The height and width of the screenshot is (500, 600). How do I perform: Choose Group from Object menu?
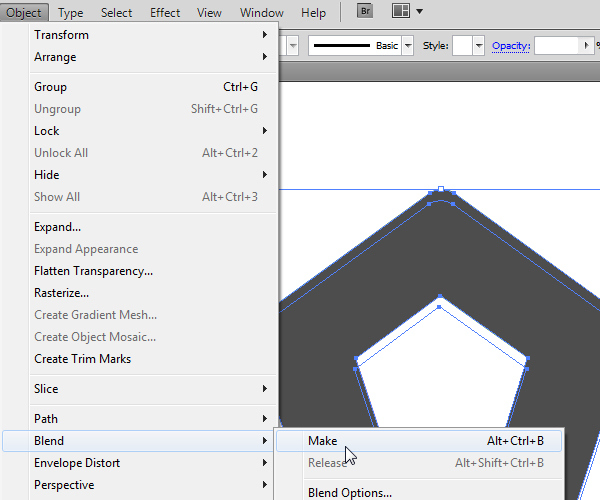[153, 87]
